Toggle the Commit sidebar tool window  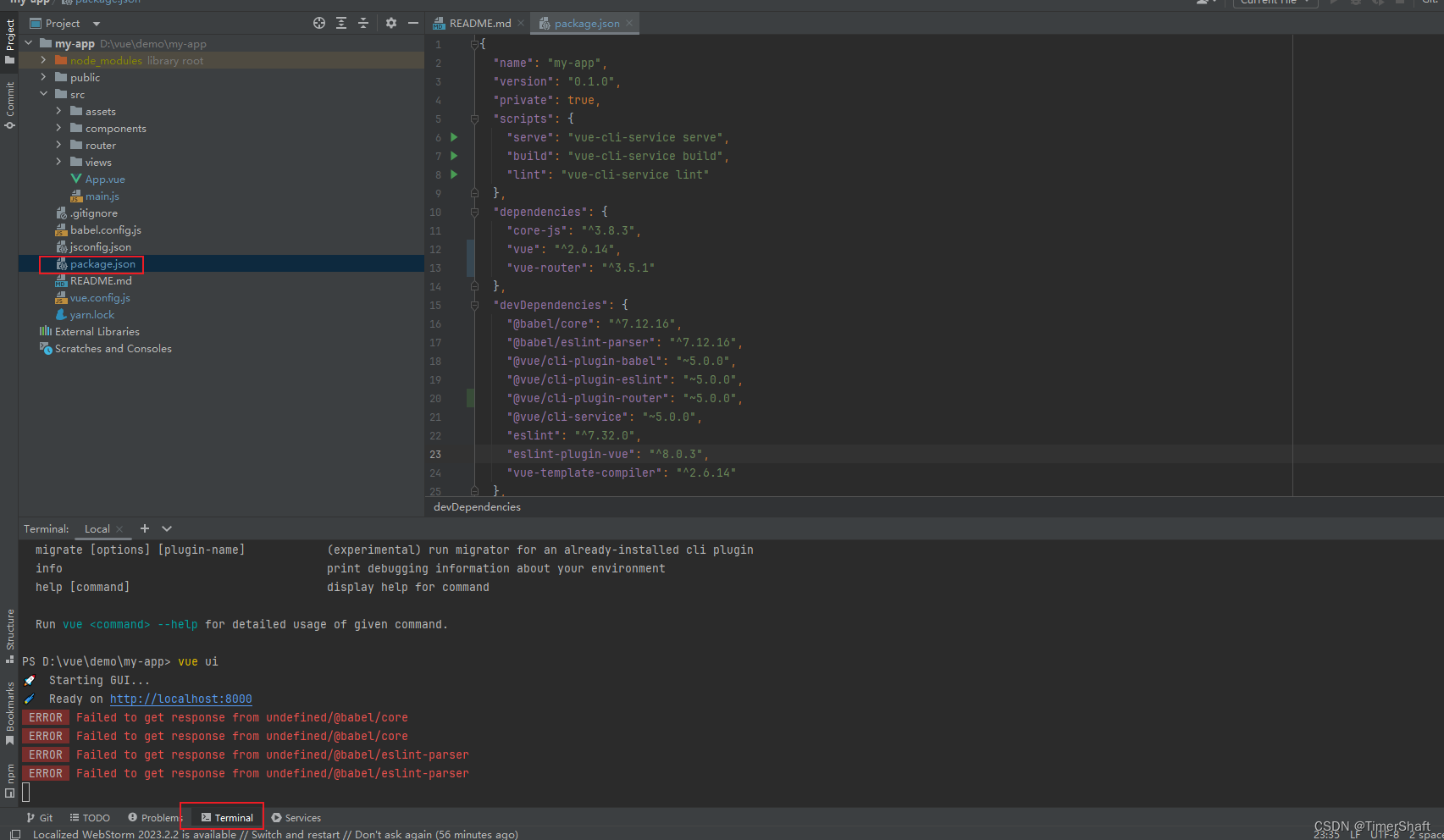click(10, 106)
